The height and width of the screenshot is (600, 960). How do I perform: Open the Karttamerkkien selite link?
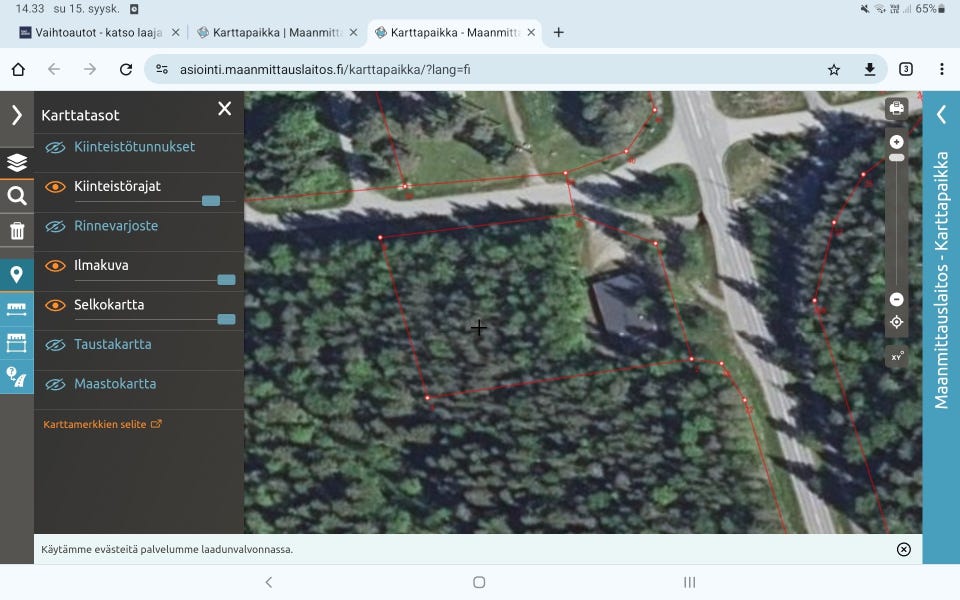point(102,424)
